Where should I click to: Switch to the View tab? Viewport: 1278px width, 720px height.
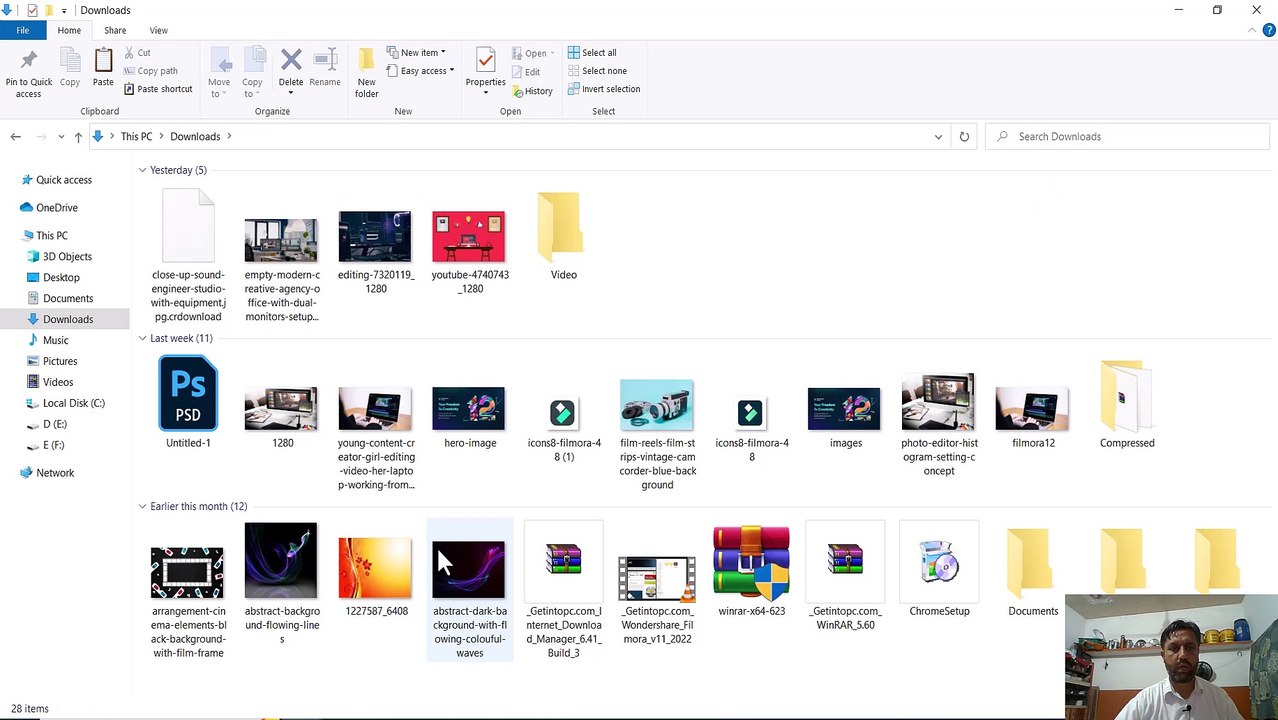coord(158,30)
